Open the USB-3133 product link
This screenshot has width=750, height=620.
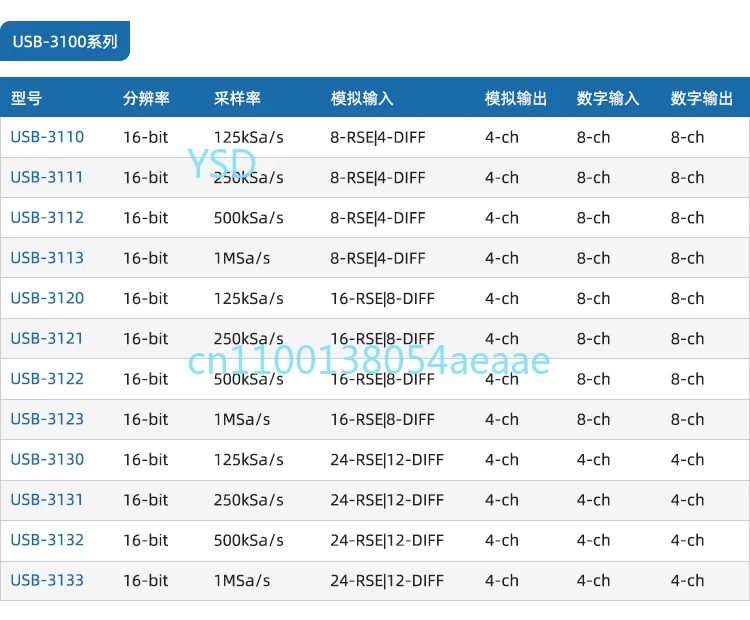click(x=47, y=580)
